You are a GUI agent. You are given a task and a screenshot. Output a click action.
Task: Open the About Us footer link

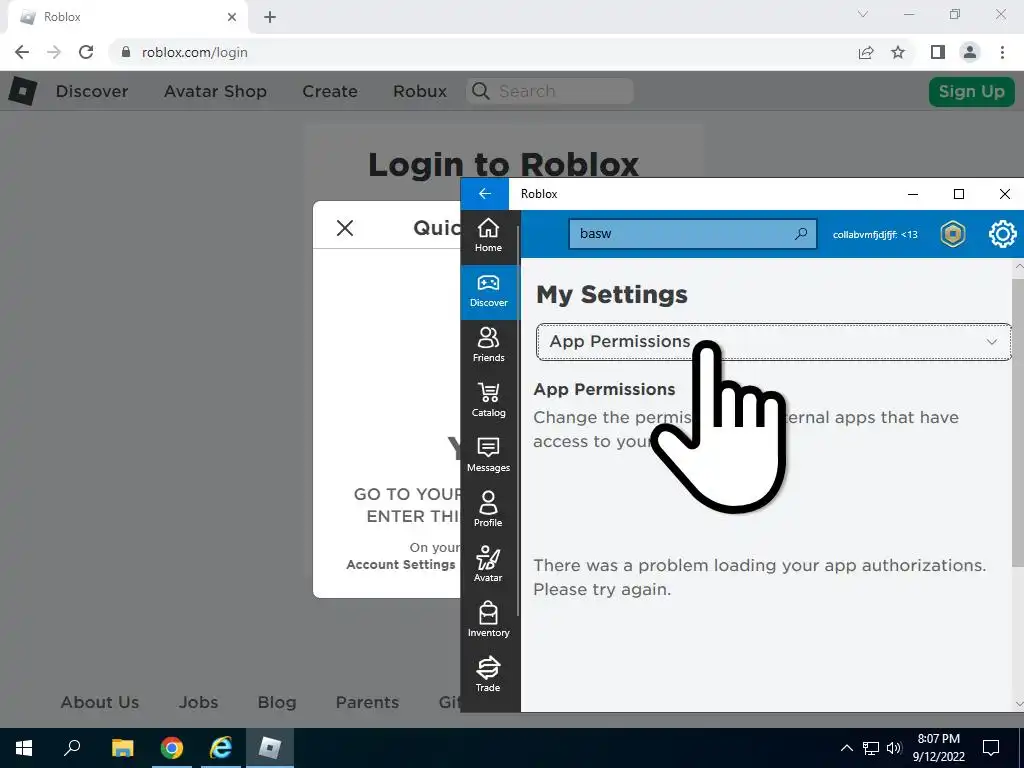tap(100, 702)
